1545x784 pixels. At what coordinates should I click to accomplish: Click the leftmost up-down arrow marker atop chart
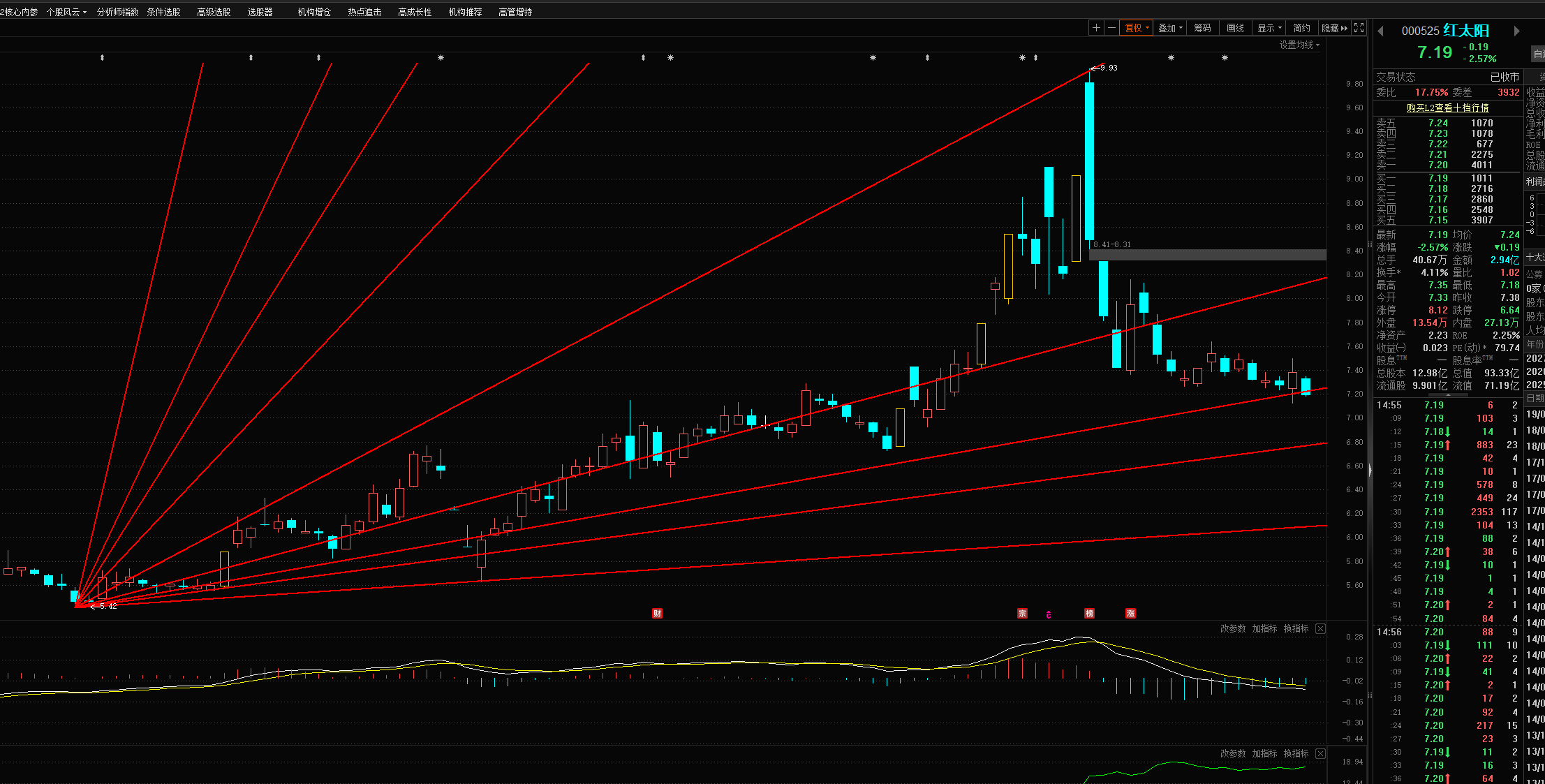[x=102, y=57]
